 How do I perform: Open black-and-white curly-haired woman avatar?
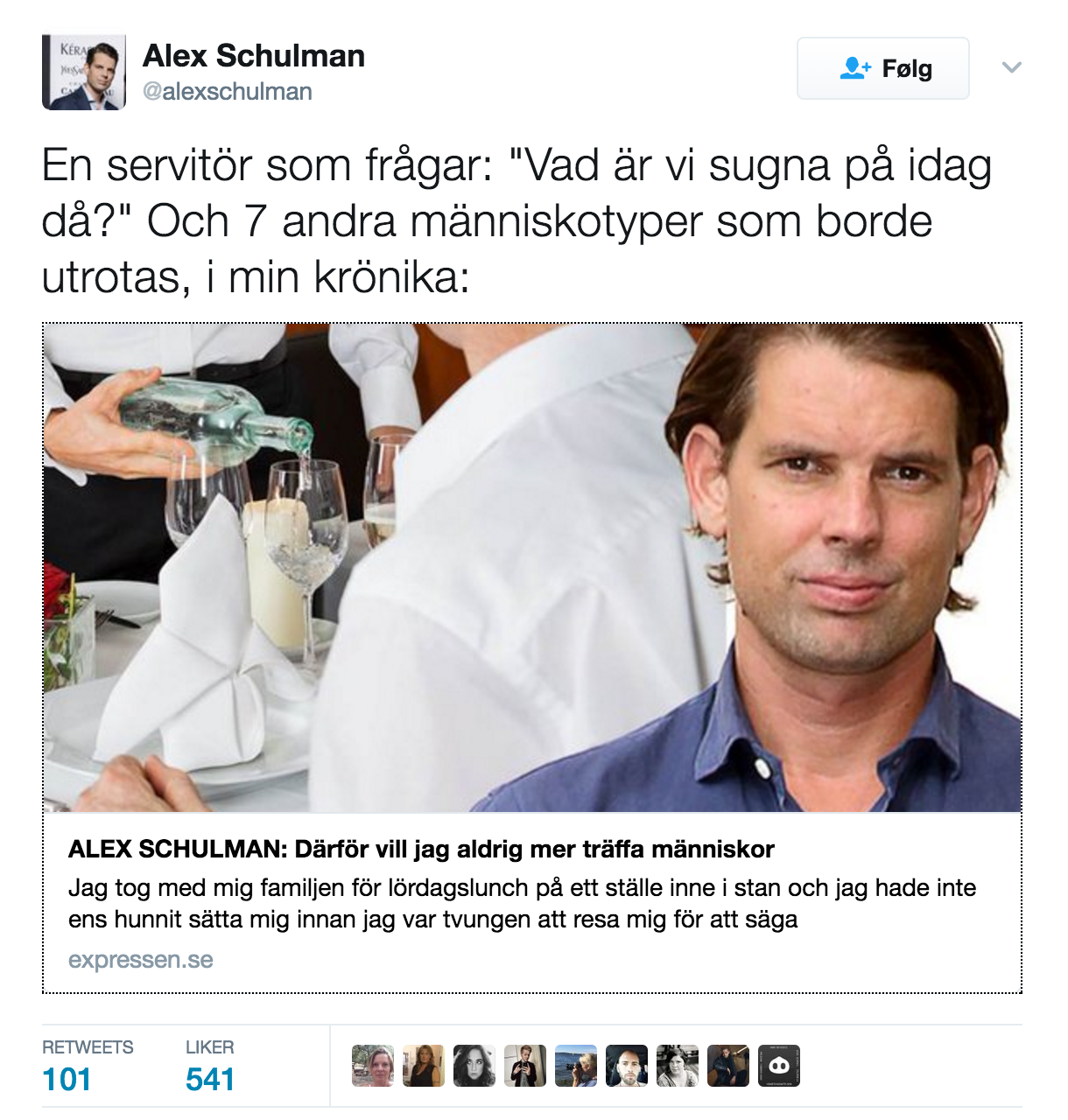tap(474, 1066)
